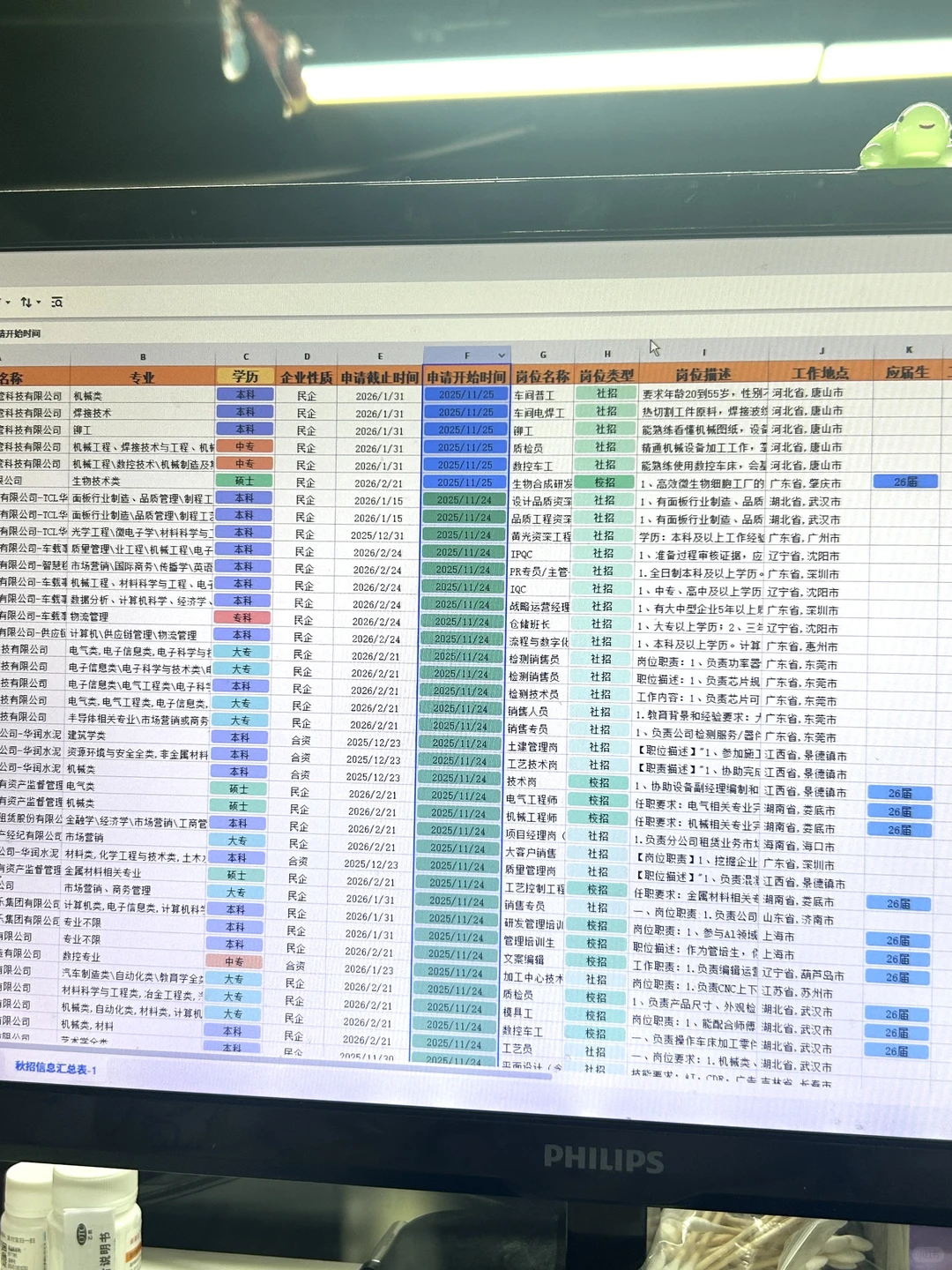Select the 山东省, 济南市 location cell
The height and width of the screenshot is (1270, 952).
click(814, 919)
